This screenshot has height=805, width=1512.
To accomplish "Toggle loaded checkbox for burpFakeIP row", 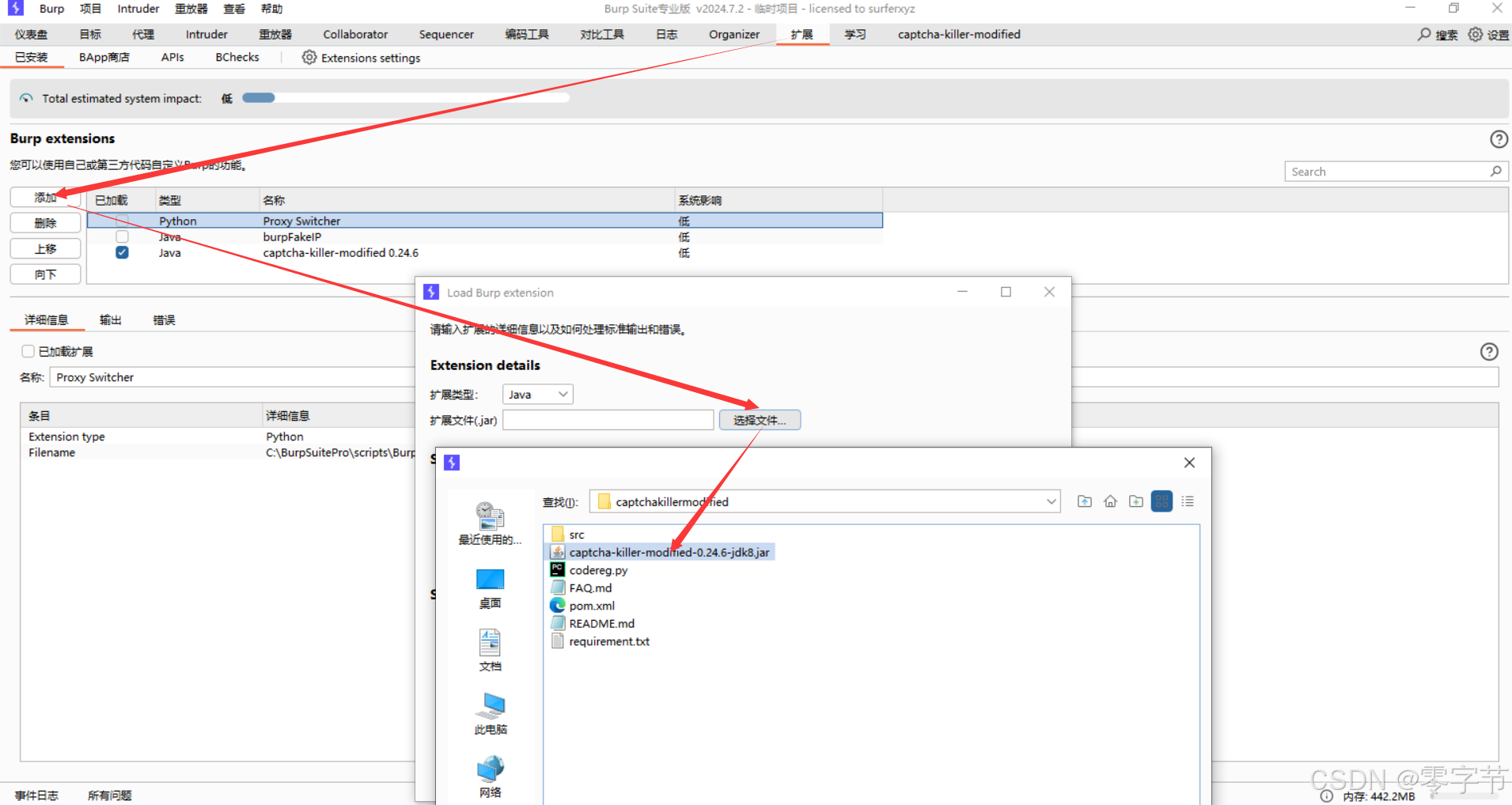I will [122, 236].
